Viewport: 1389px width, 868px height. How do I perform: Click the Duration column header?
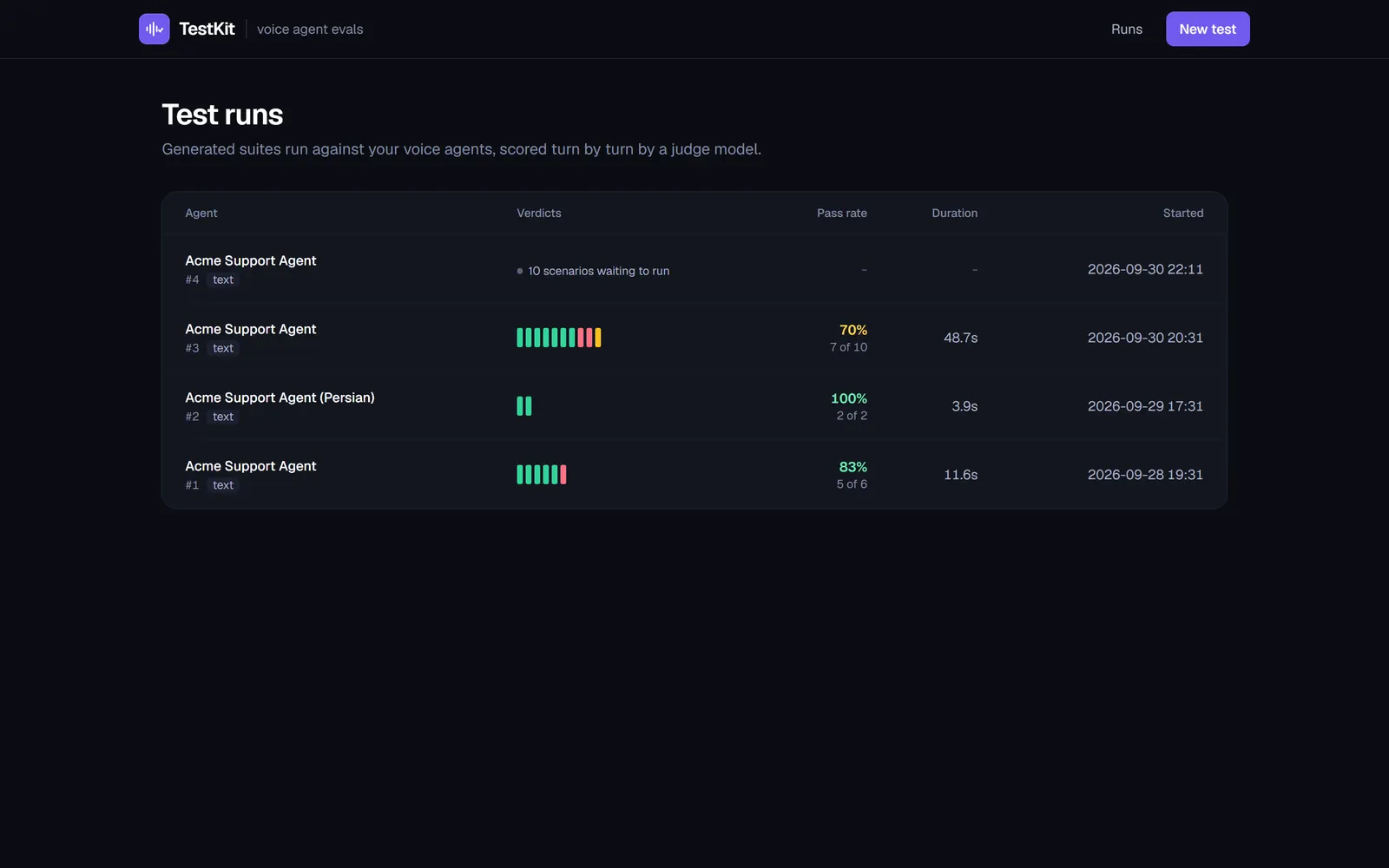[954, 214]
